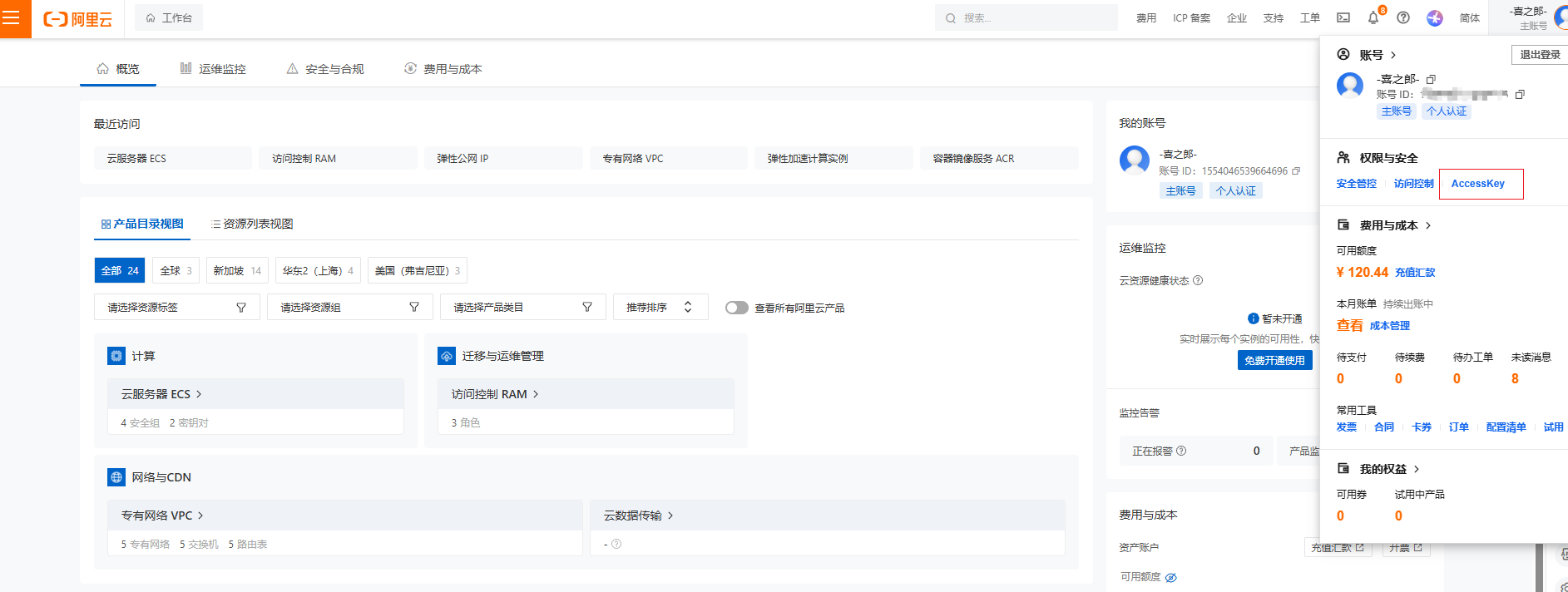Toggle 查看所有阿里云产品 switch
The image size is (1568, 592).
coord(736,308)
